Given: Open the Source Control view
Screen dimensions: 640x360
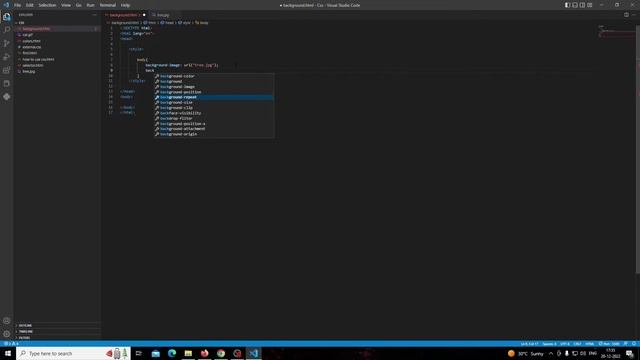Looking at the screenshot, I should pos(7,43).
